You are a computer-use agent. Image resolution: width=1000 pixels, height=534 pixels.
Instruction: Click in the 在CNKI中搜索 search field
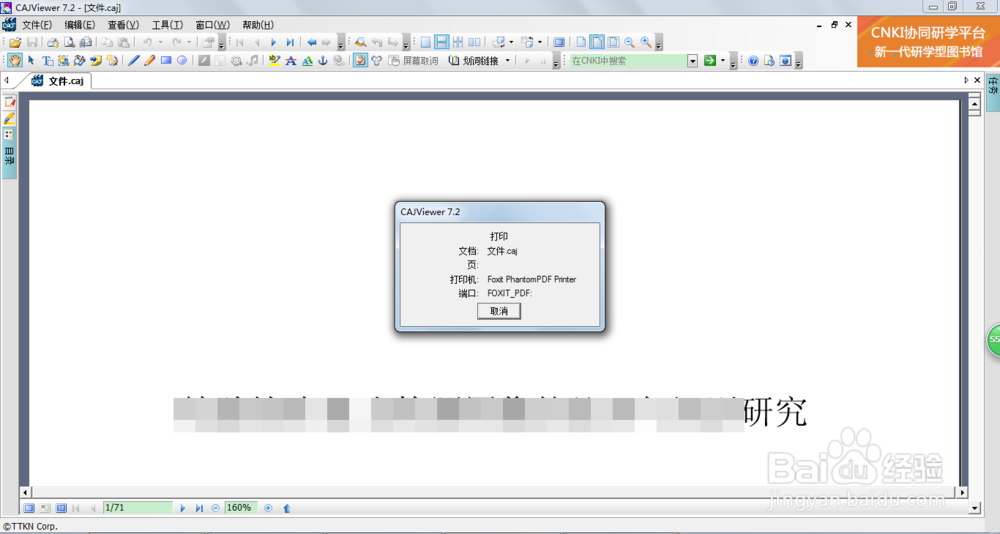(x=628, y=61)
